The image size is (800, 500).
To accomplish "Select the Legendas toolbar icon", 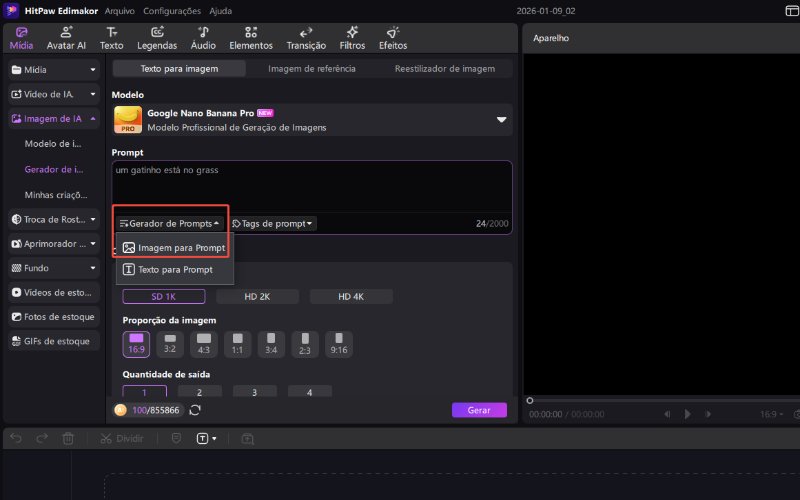I will 157,38.
